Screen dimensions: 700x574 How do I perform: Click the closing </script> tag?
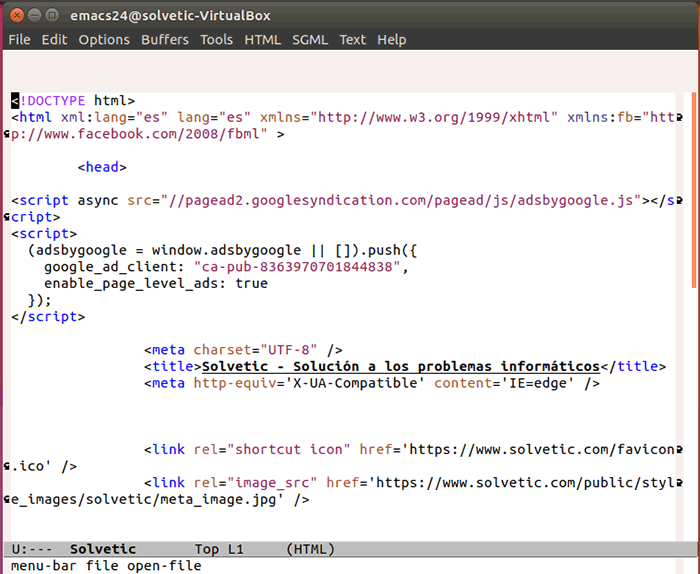pos(48,317)
